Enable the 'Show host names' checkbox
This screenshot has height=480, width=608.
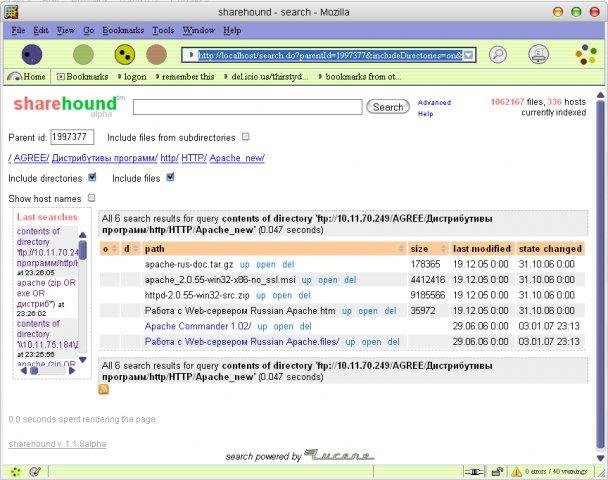click(91, 198)
